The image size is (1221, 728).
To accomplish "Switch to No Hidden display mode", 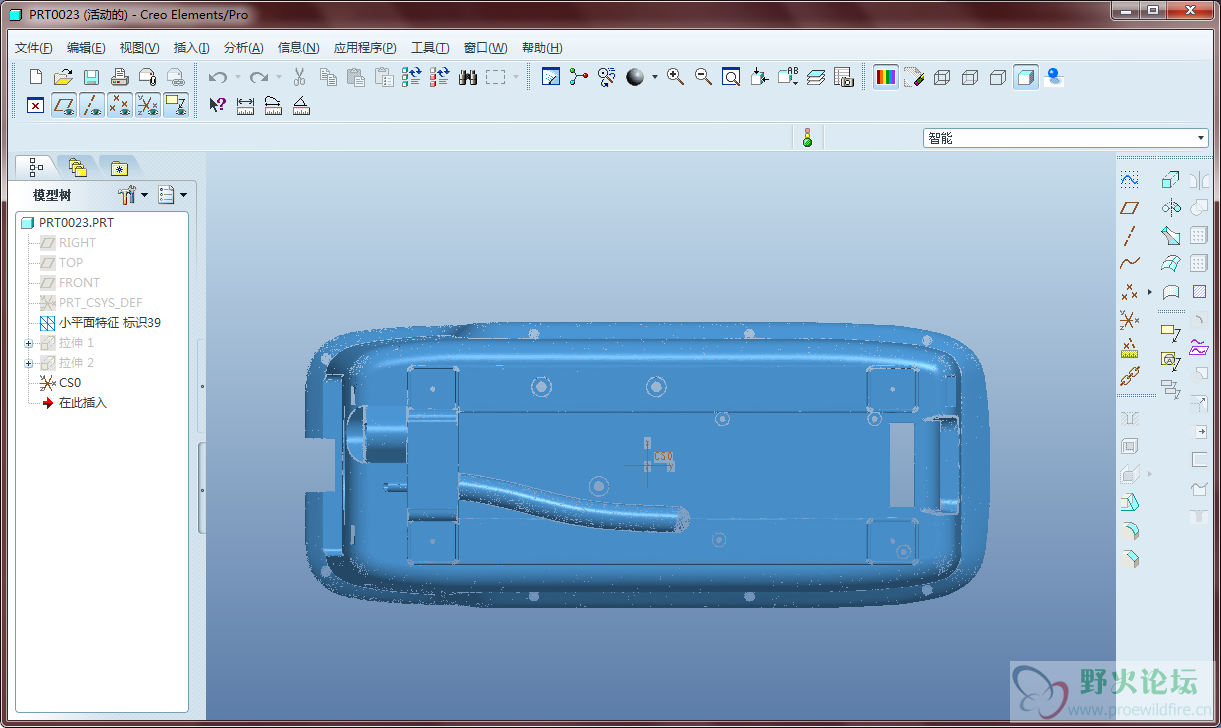I will tap(997, 77).
